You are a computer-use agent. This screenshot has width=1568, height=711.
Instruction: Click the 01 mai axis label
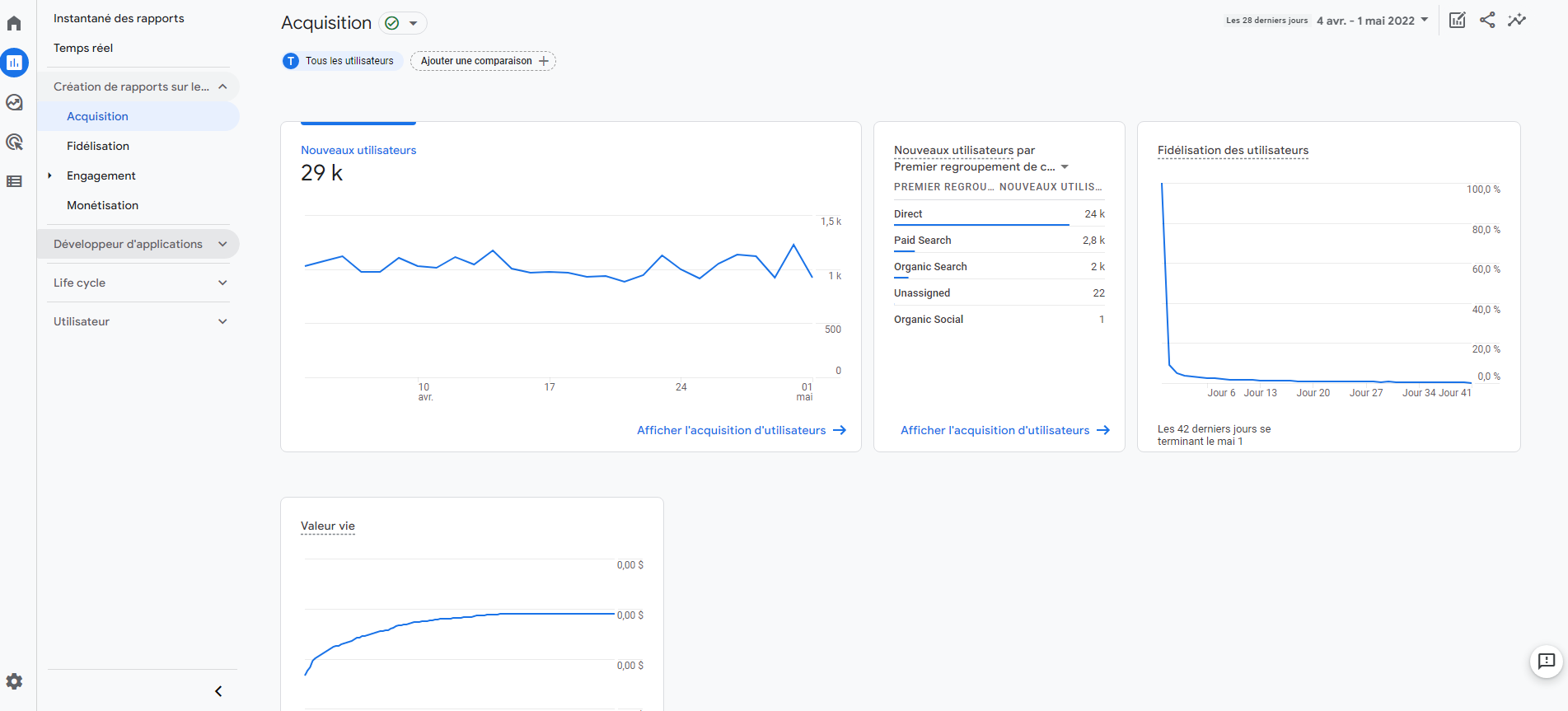tap(805, 391)
